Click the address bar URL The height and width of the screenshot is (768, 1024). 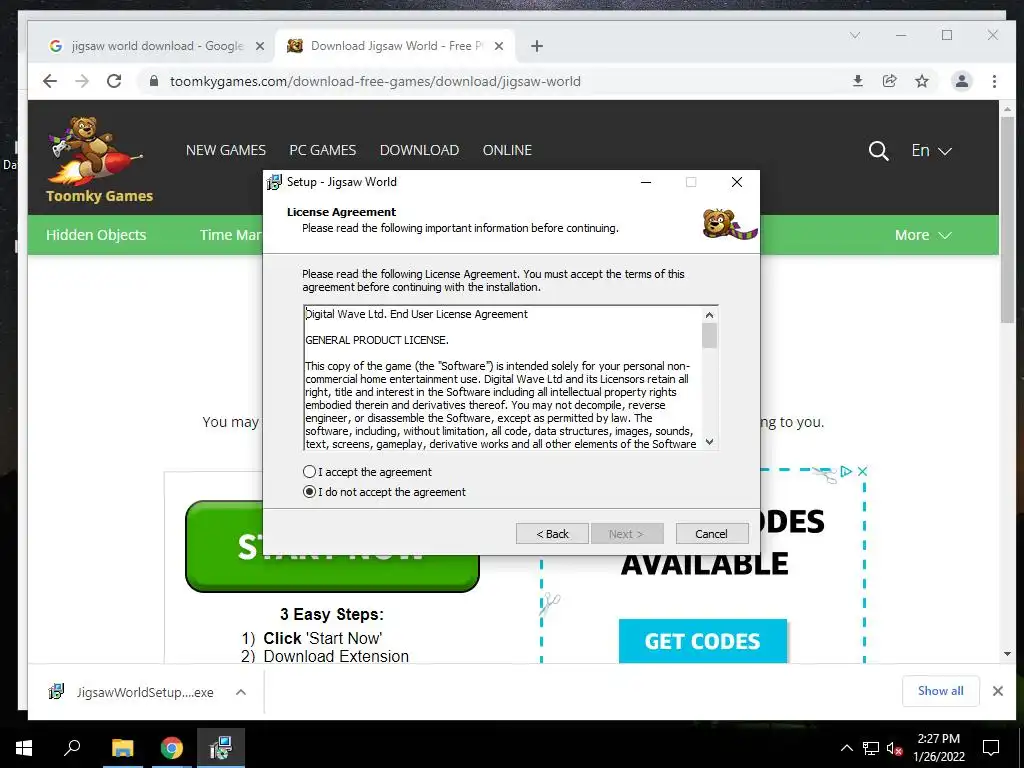(x=375, y=81)
